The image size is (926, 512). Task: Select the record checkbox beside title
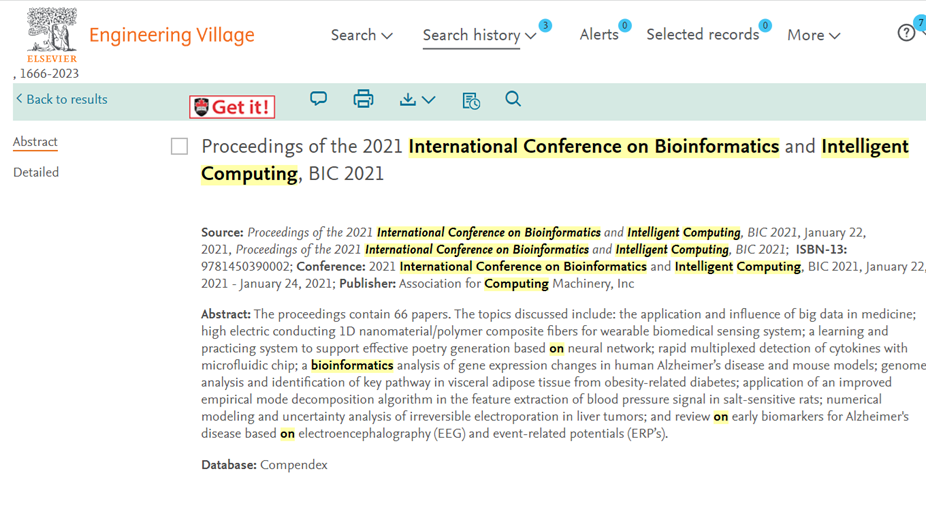pos(180,146)
